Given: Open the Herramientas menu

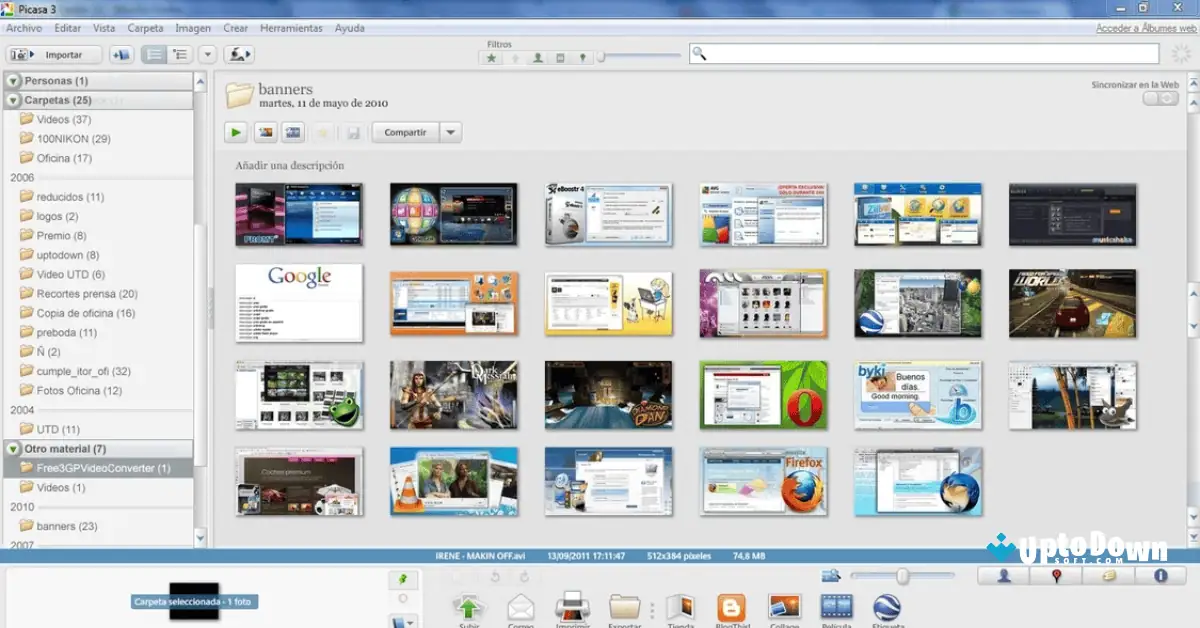Looking at the screenshot, I should [291, 28].
